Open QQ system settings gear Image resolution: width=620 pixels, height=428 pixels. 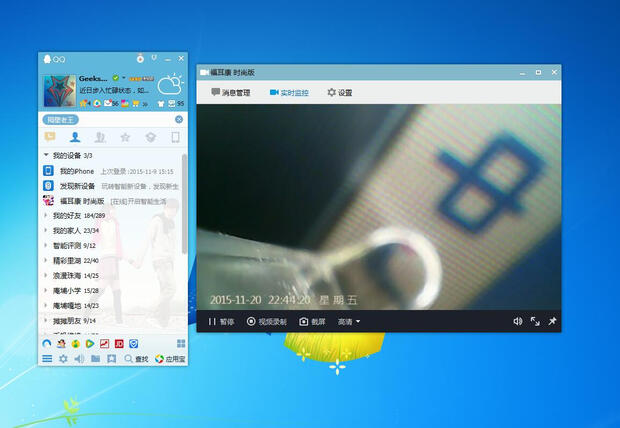pyautogui.click(x=63, y=359)
